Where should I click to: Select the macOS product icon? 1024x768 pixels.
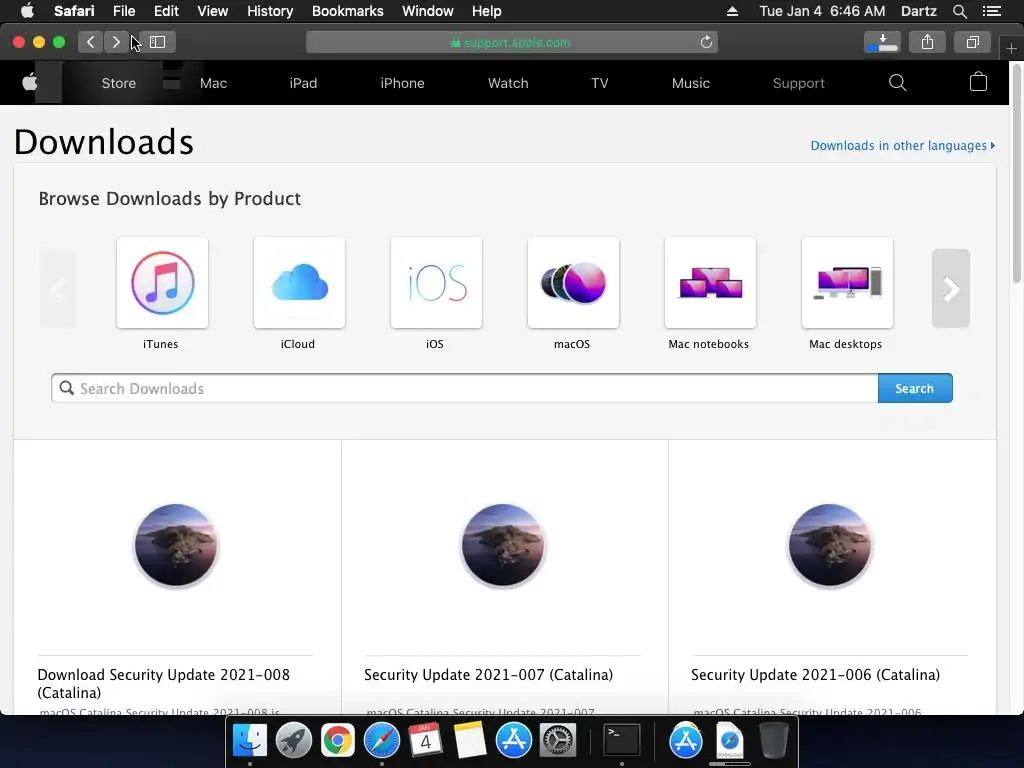tap(573, 283)
